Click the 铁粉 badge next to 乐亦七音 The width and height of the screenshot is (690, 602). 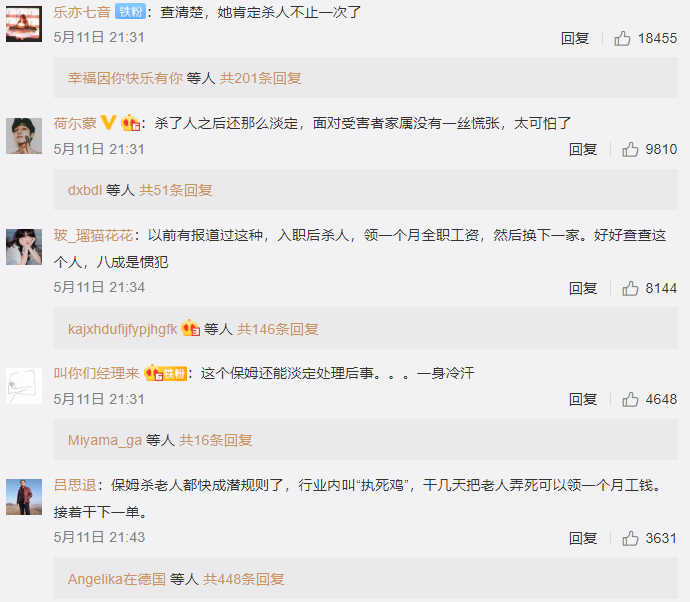pyautogui.click(x=130, y=11)
